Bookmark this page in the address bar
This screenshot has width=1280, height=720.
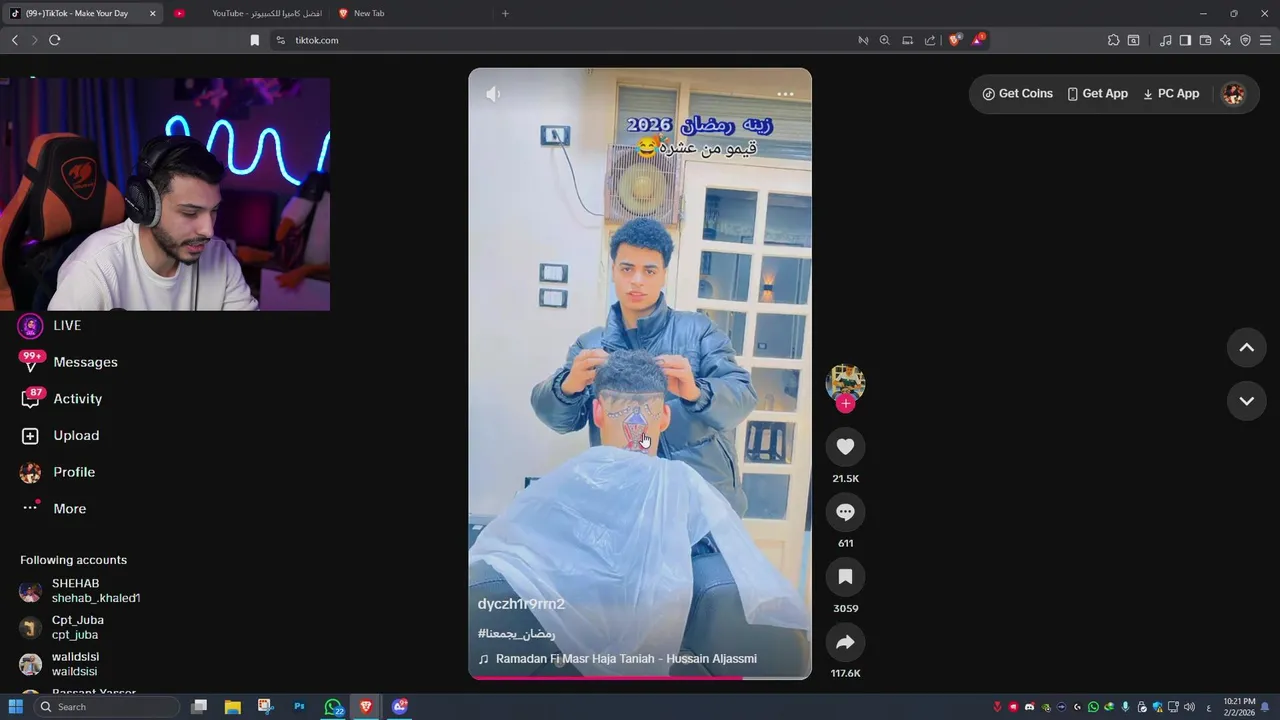(x=254, y=40)
